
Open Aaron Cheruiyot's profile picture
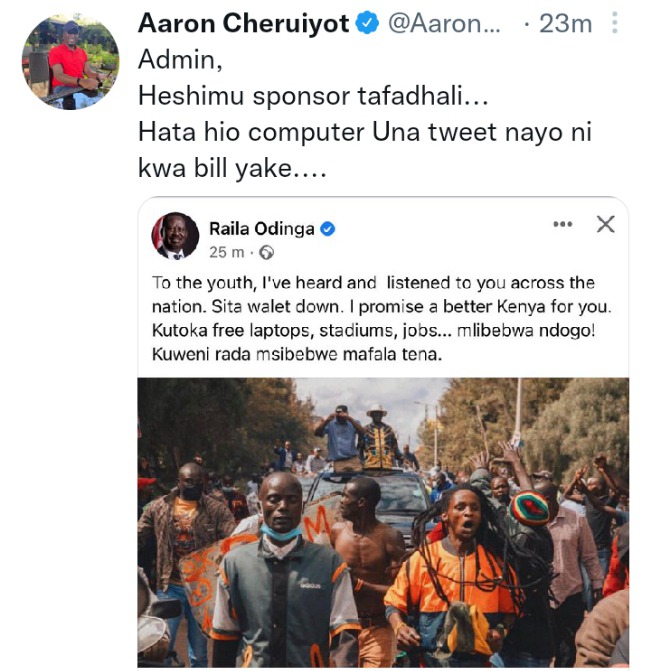(x=71, y=62)
